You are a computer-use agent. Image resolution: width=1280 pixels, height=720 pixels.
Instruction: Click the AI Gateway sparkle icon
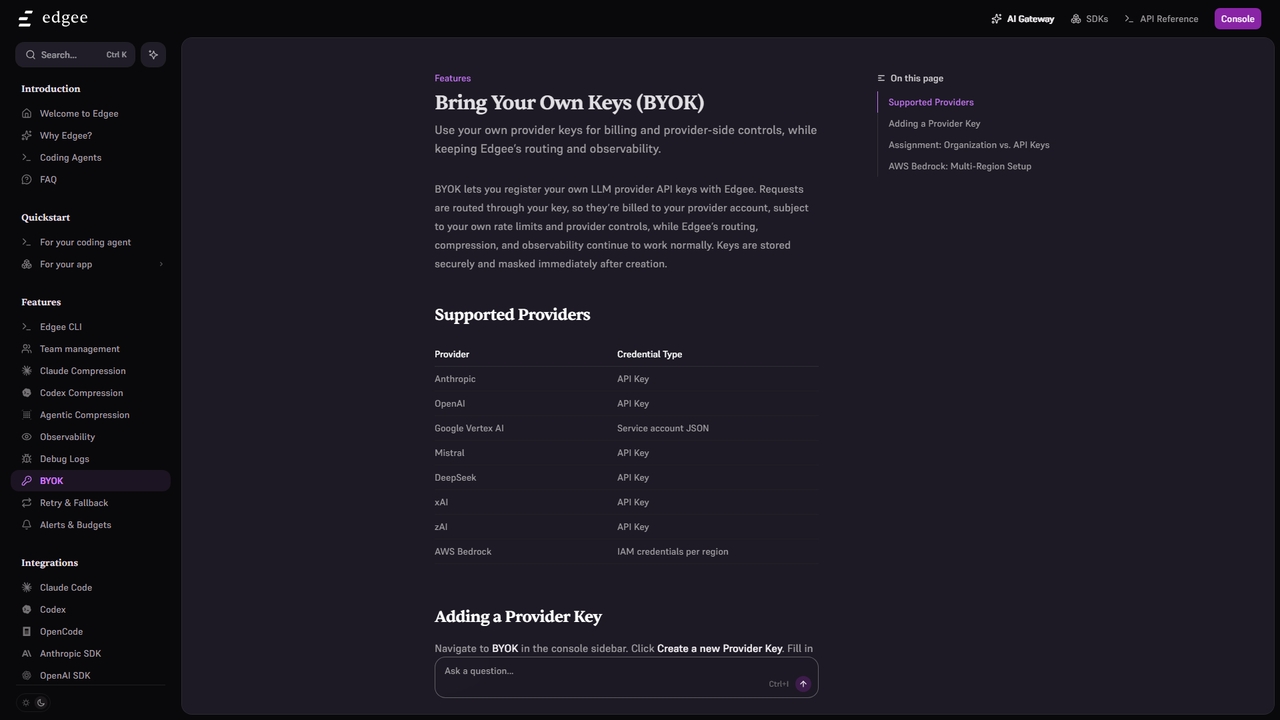click(997, 19)
